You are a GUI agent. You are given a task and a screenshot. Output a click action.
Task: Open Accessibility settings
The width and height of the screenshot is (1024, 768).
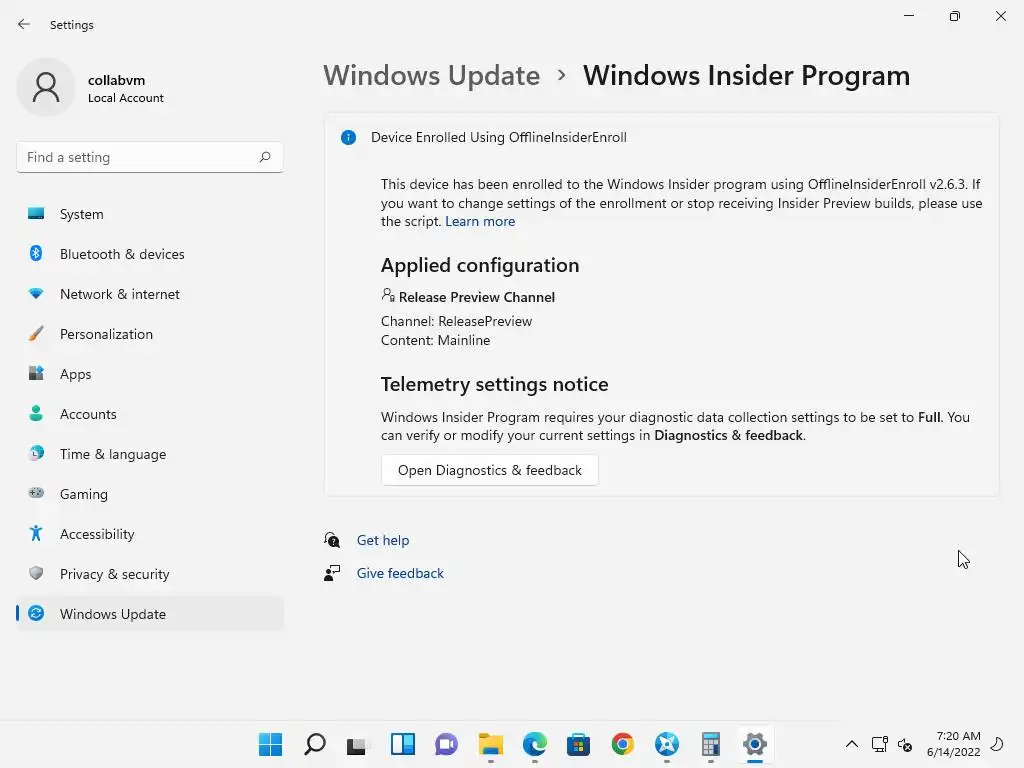pyautogui.click(x=150, y=534)
